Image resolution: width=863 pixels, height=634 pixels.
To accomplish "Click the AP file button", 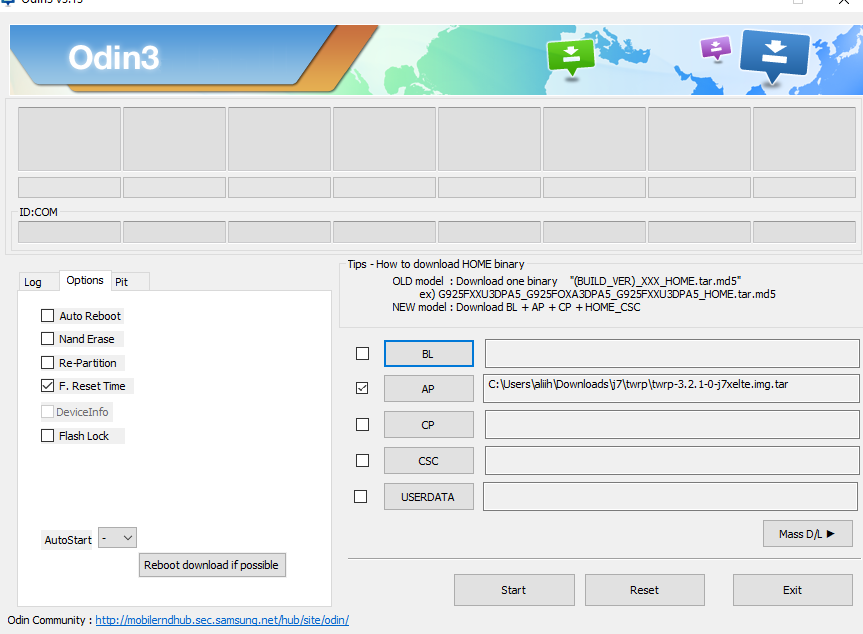I will coord(429,389).
